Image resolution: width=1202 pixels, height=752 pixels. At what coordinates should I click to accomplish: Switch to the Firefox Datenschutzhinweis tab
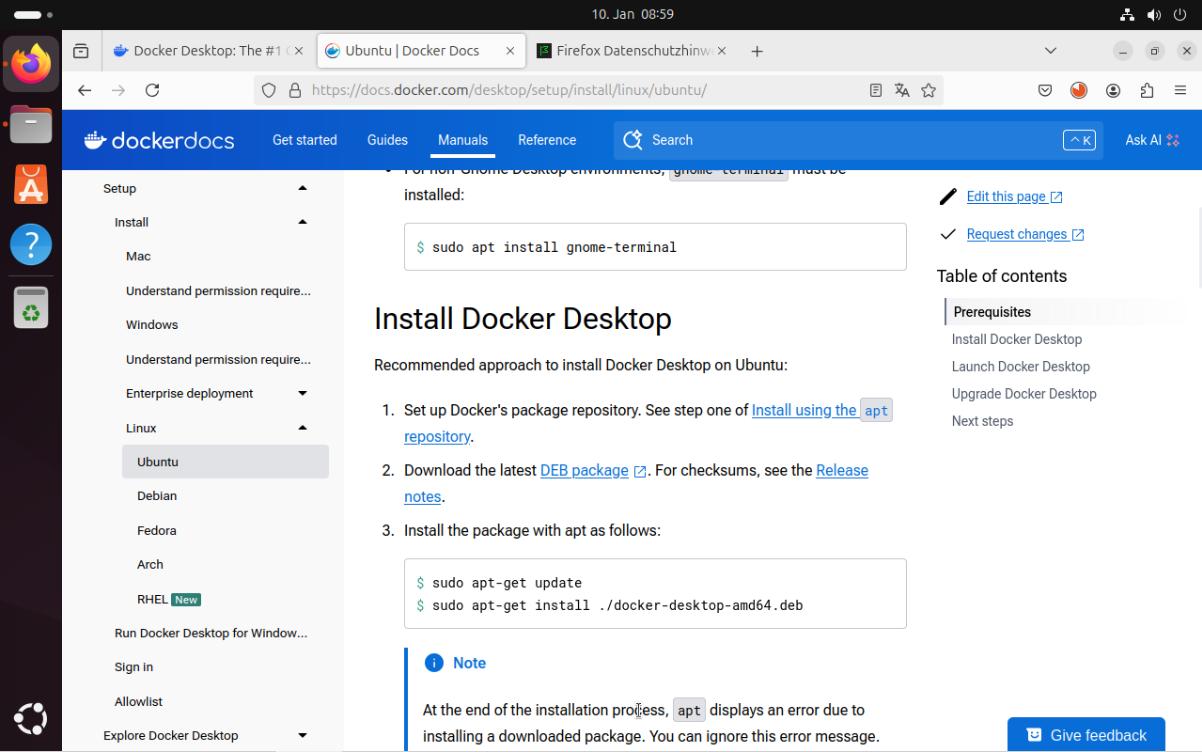tap(632, 51)
